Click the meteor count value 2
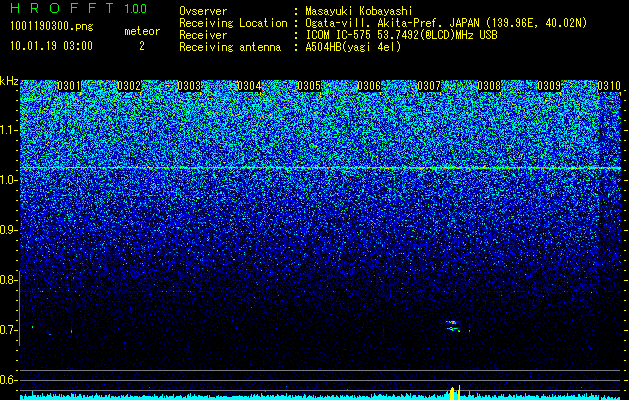The height and width of the screenshot is (400, 629). 142,46
